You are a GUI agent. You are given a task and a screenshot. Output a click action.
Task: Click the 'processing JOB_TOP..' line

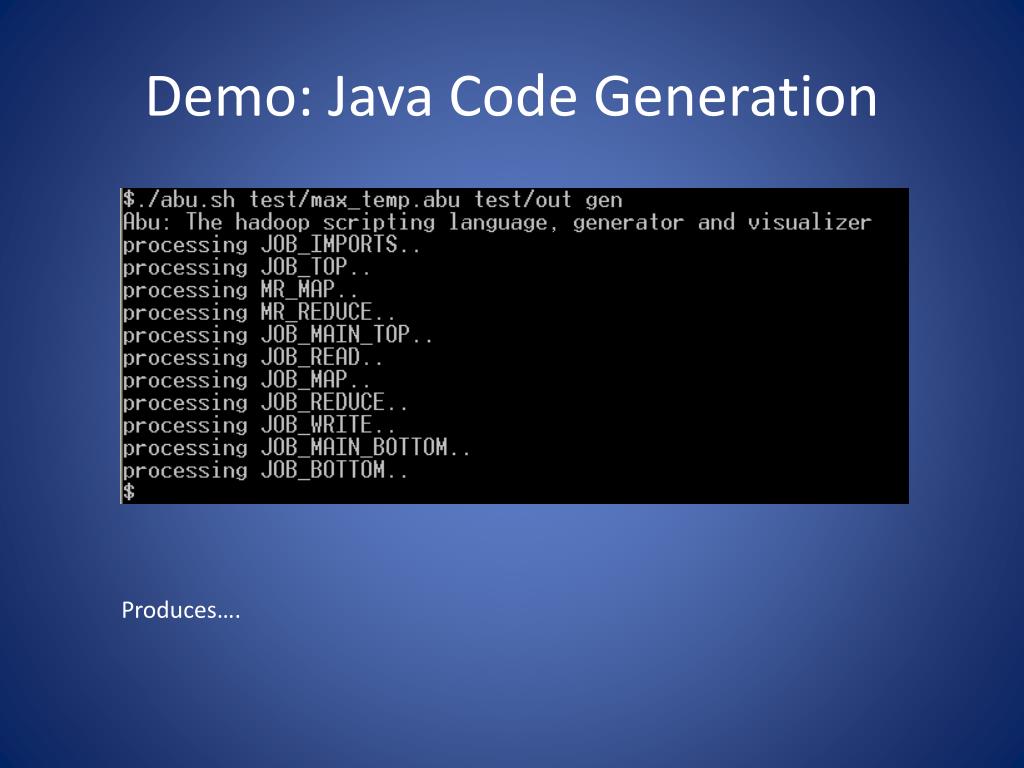click(x=247, y=268)
